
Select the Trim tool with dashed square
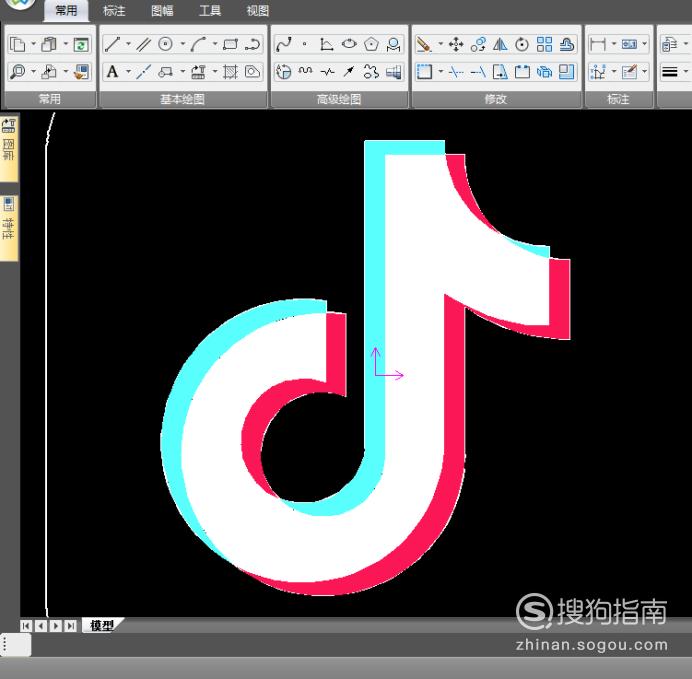click(424, 71)
